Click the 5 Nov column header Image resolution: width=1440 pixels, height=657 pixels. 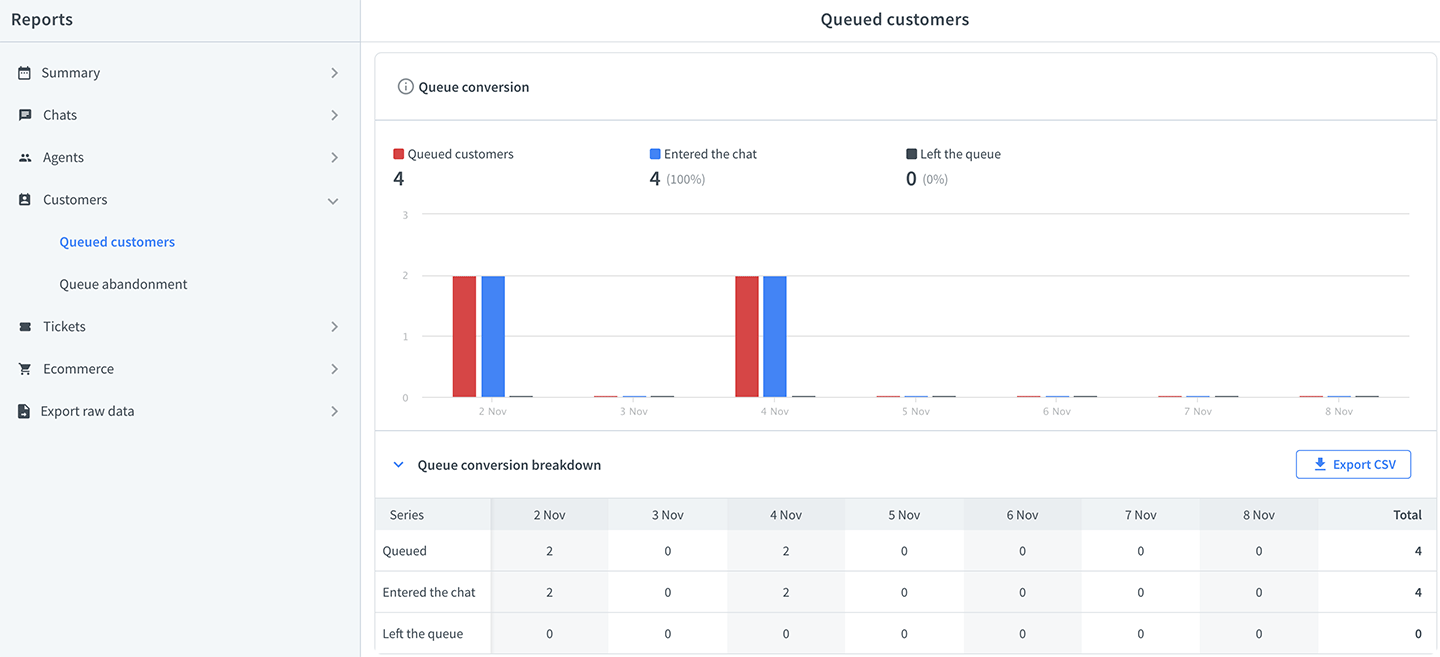[904, 515]
